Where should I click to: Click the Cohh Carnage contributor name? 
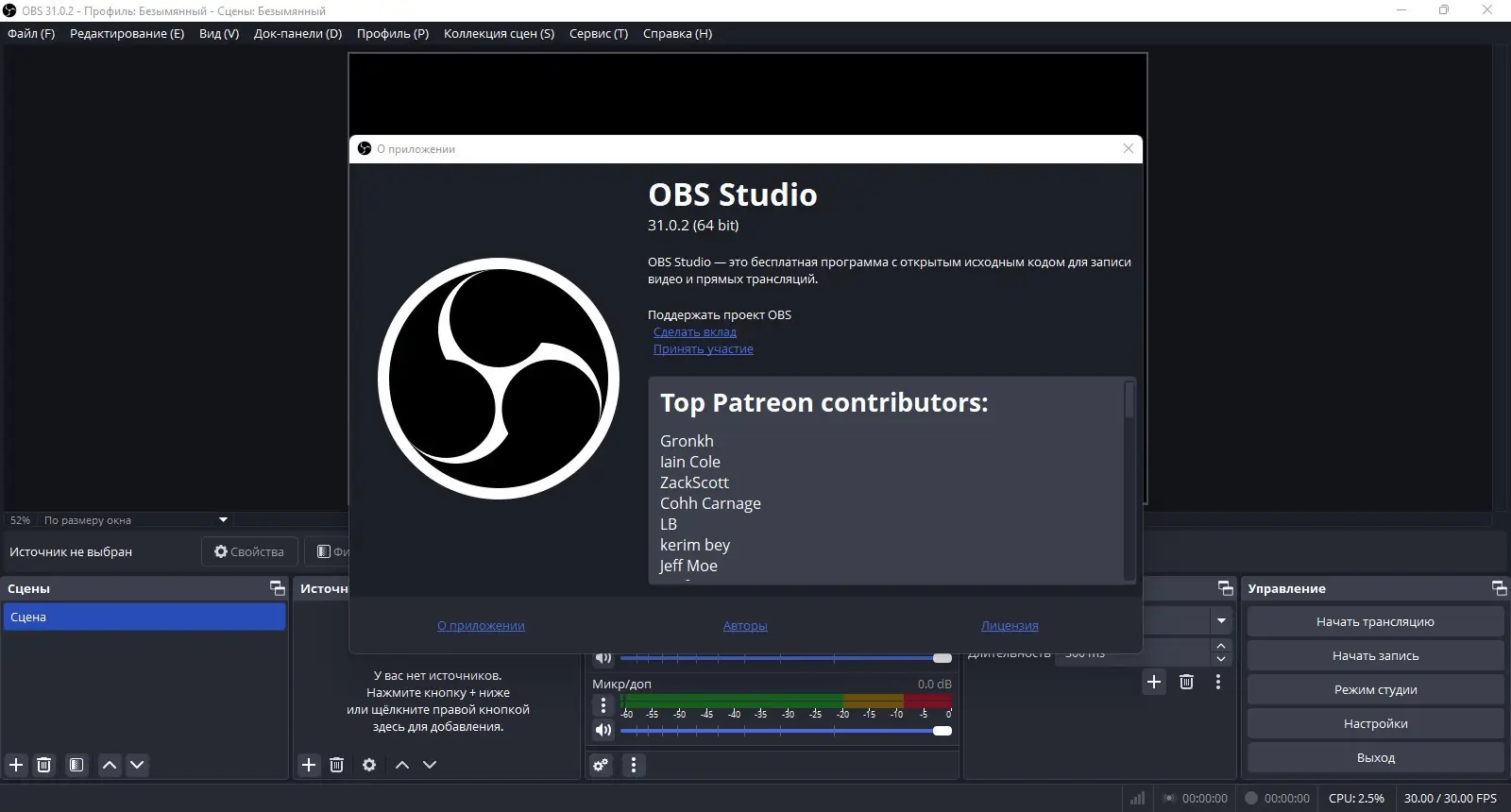710,503
